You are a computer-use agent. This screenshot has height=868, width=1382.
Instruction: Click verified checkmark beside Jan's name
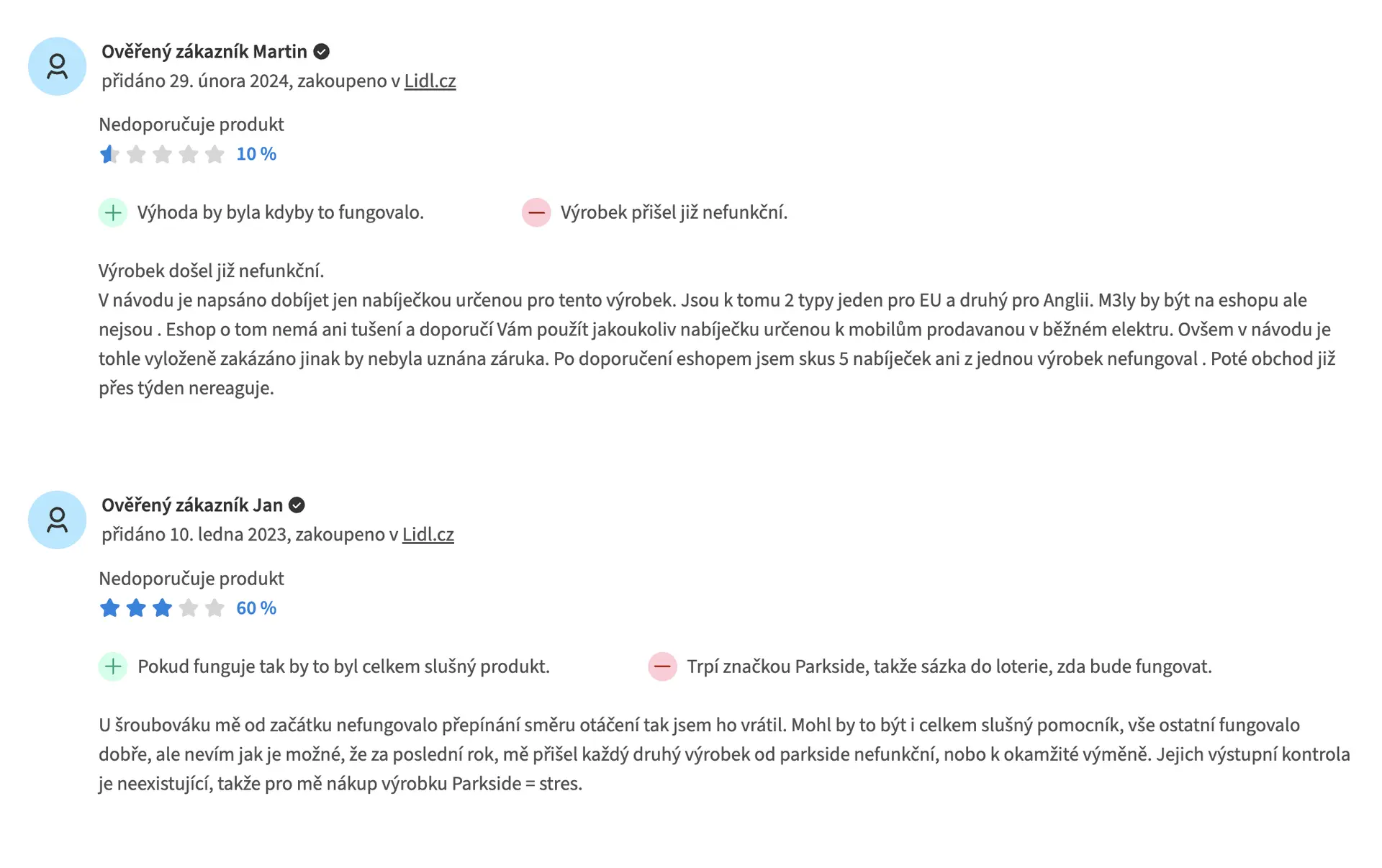[297, 505]
